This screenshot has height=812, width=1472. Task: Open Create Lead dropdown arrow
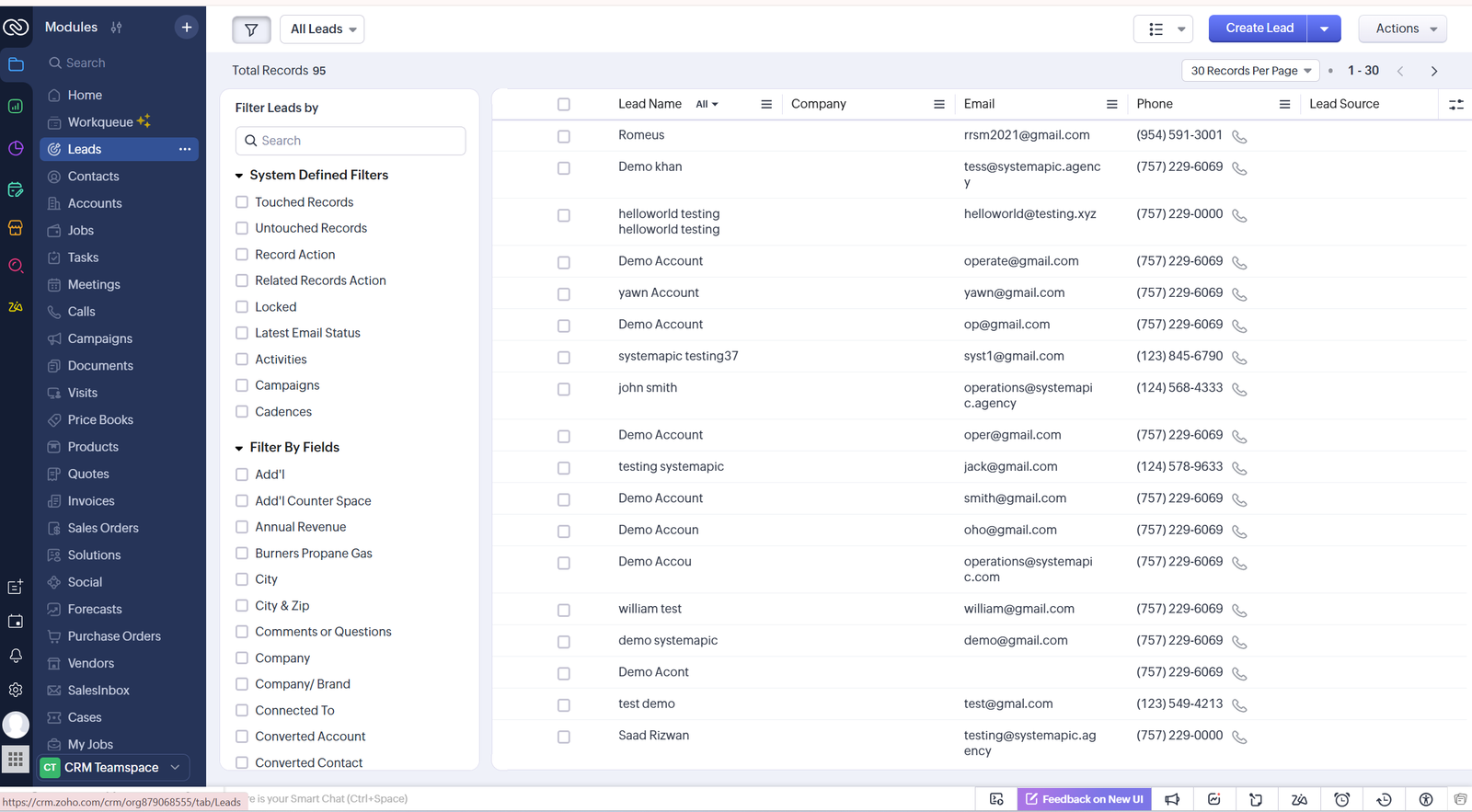[x=1324, y=29]
